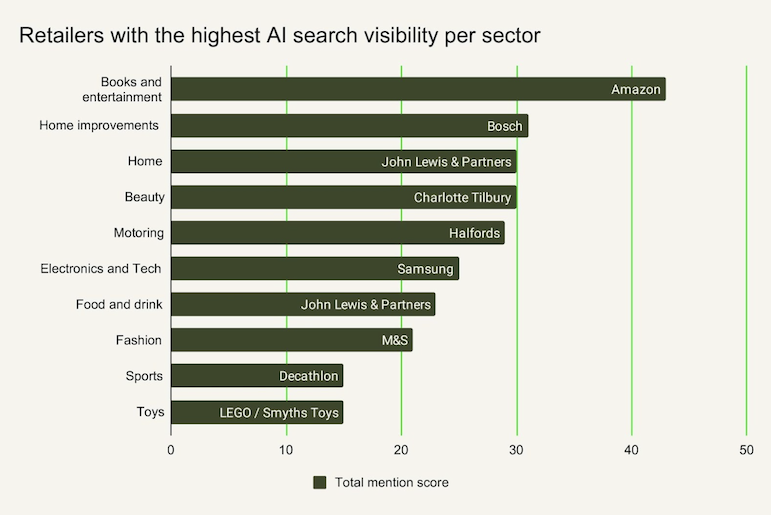Select the Samsung bar

[x=314, y=269]
